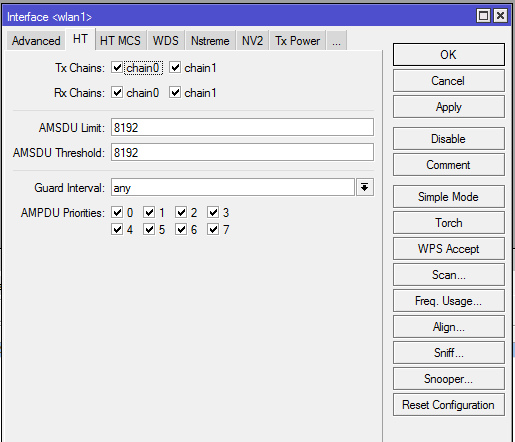Toggle Rx Chains chain1 checkbox
This screenshot has height=442, width=515.
(x=175, y=92)
